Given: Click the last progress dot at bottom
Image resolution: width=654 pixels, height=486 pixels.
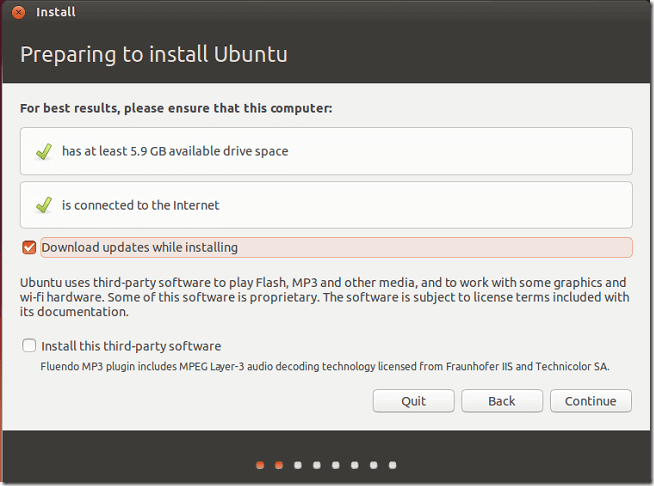Looking at the screenshot, I should 392,465.
